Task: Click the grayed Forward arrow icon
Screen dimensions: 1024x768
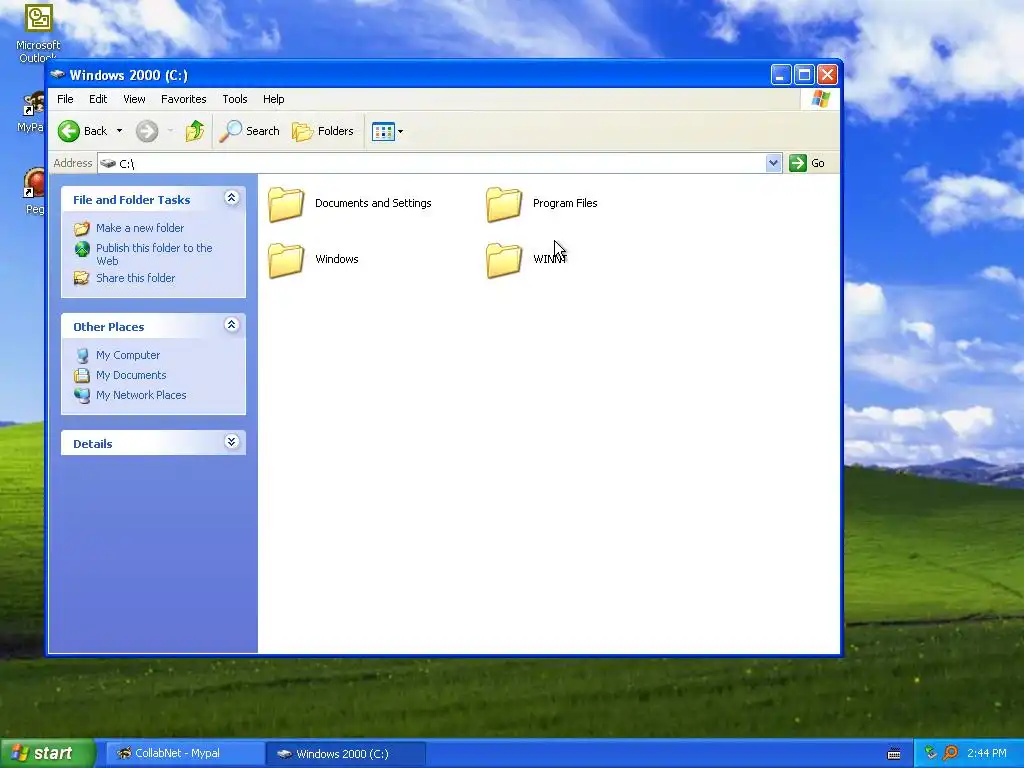Action: pos(147,131)
